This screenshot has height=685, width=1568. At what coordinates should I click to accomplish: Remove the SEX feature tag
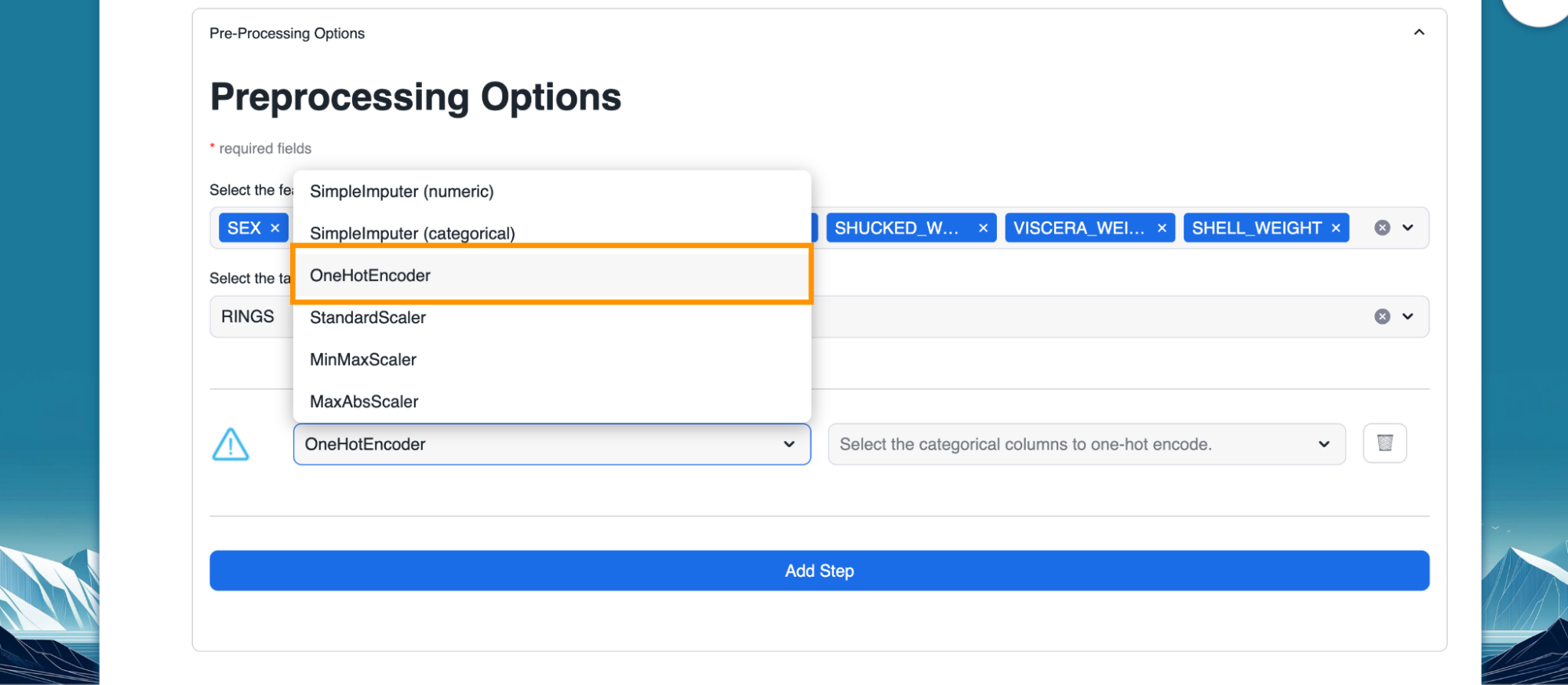click(275, 228)
